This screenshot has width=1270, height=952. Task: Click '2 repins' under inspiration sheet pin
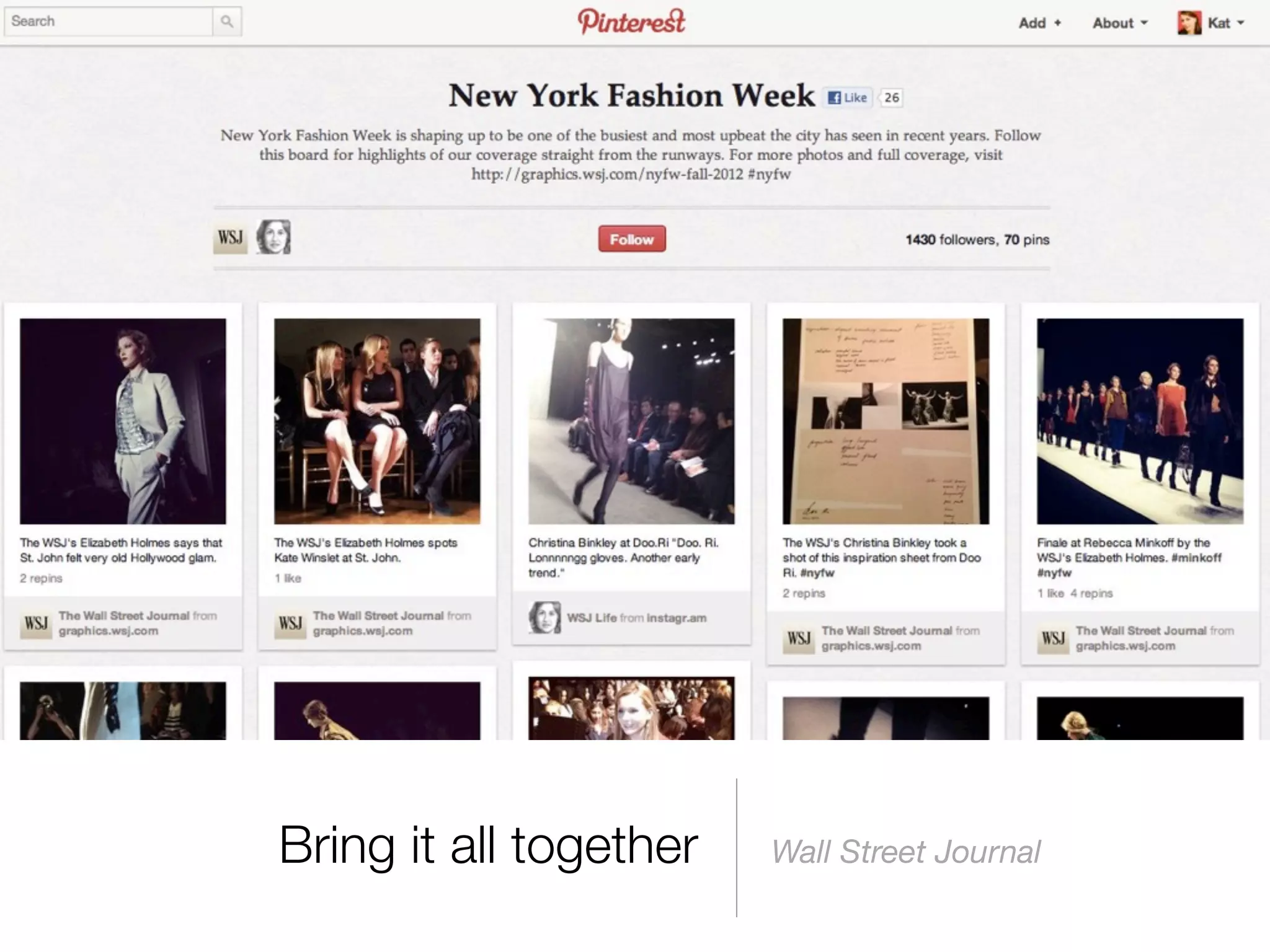804,593
